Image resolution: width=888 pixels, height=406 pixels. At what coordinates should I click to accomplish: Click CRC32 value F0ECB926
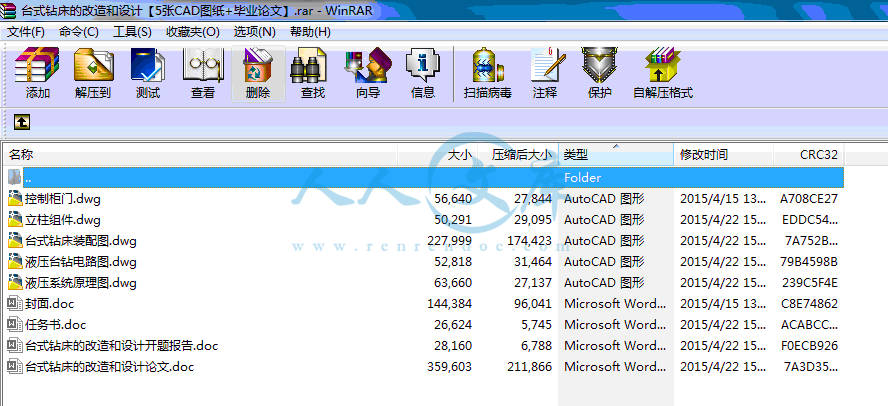[x=809, y=345]
